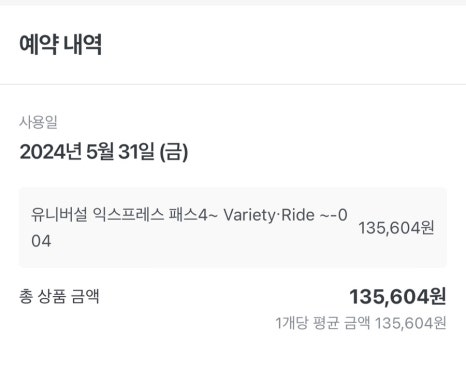The width and height of the screenshot is (466, 368).
Task: Click the bold total amount 135,604원
Action: [x=397, y=296]
